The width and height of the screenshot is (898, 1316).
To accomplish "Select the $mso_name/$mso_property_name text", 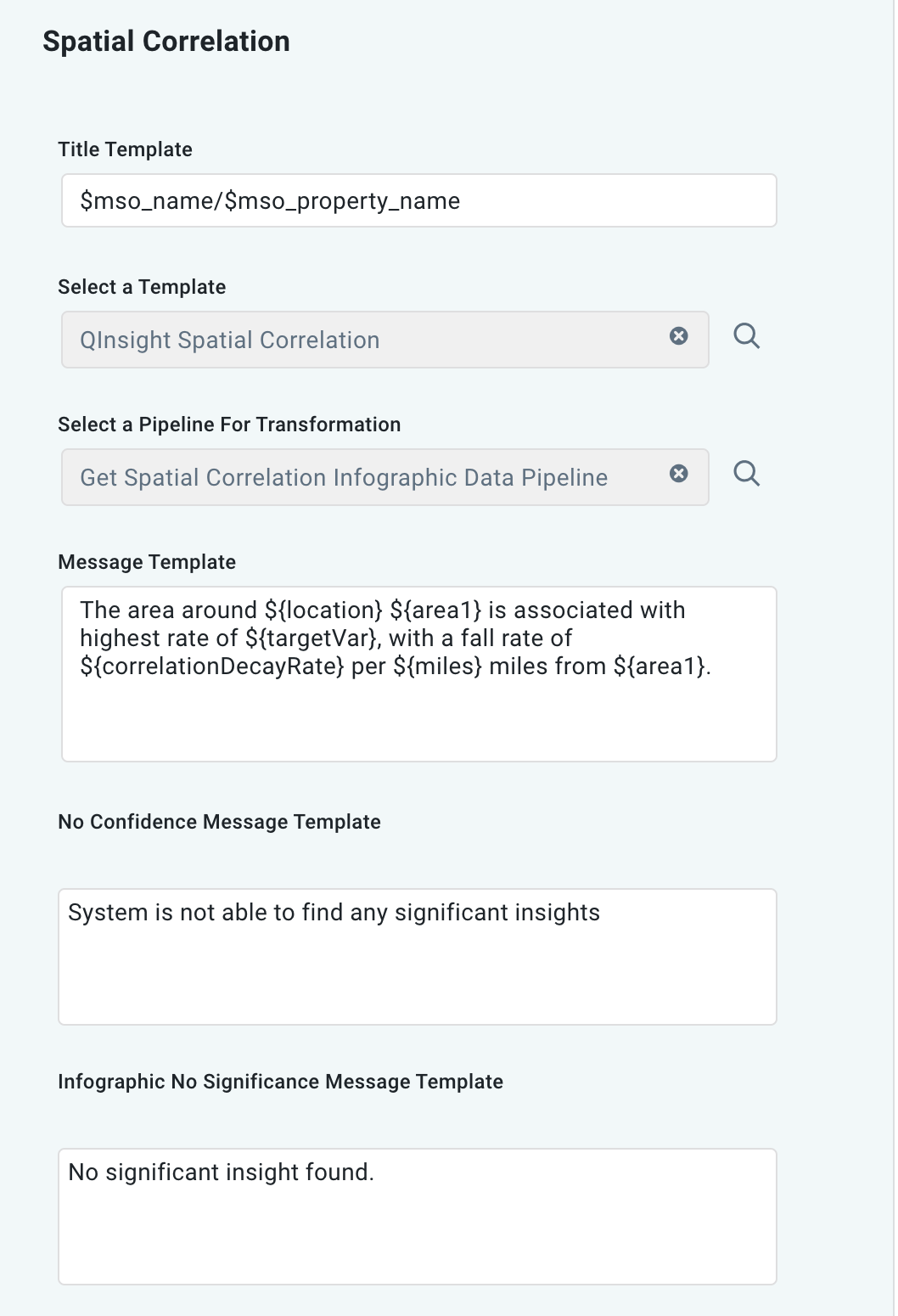I will (268, 200).
